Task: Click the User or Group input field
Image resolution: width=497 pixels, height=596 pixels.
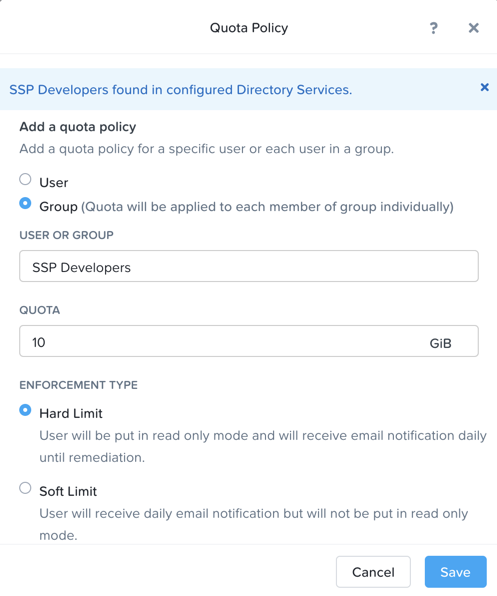Action: 249,266
